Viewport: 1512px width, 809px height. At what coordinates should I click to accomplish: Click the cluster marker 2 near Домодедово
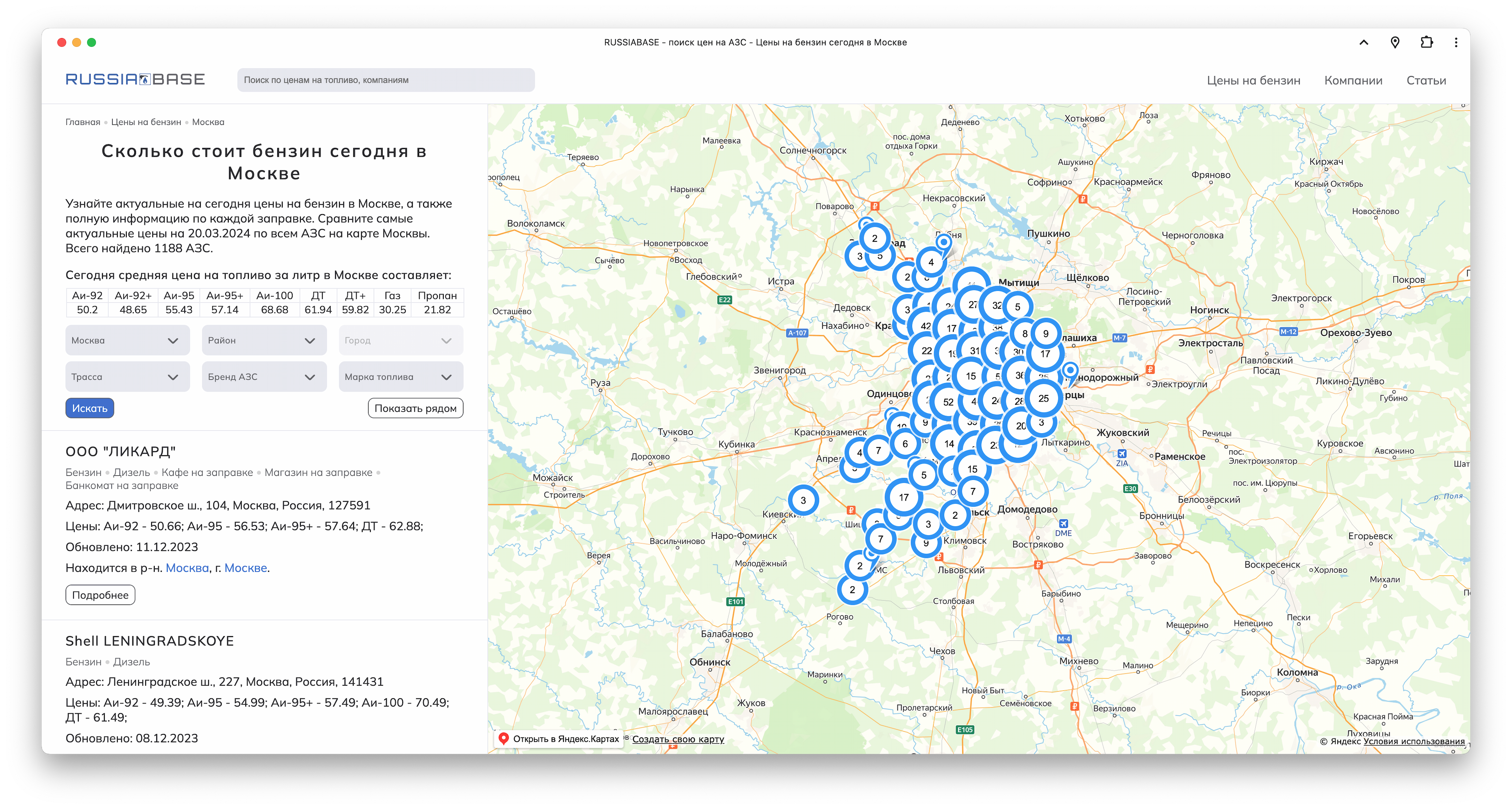[x=954, y=515]
